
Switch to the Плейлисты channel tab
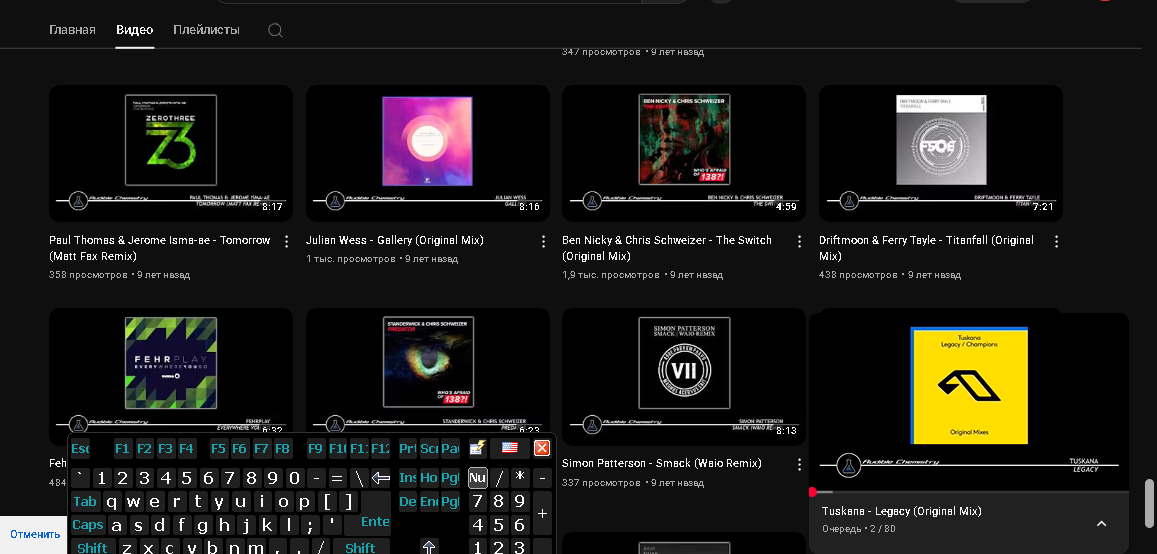[207, 30]
